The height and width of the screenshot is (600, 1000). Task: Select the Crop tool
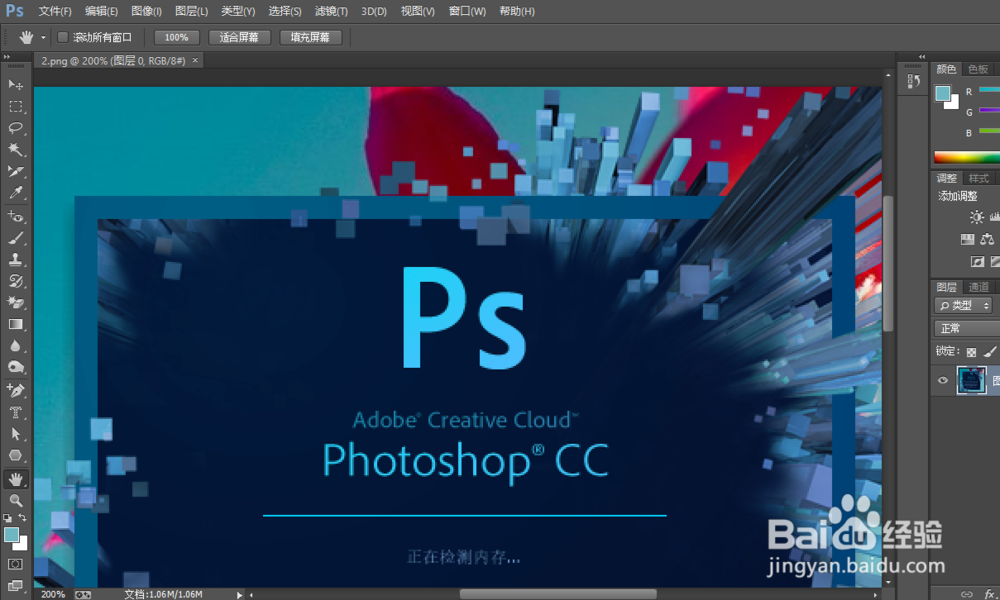coord(16,172)
